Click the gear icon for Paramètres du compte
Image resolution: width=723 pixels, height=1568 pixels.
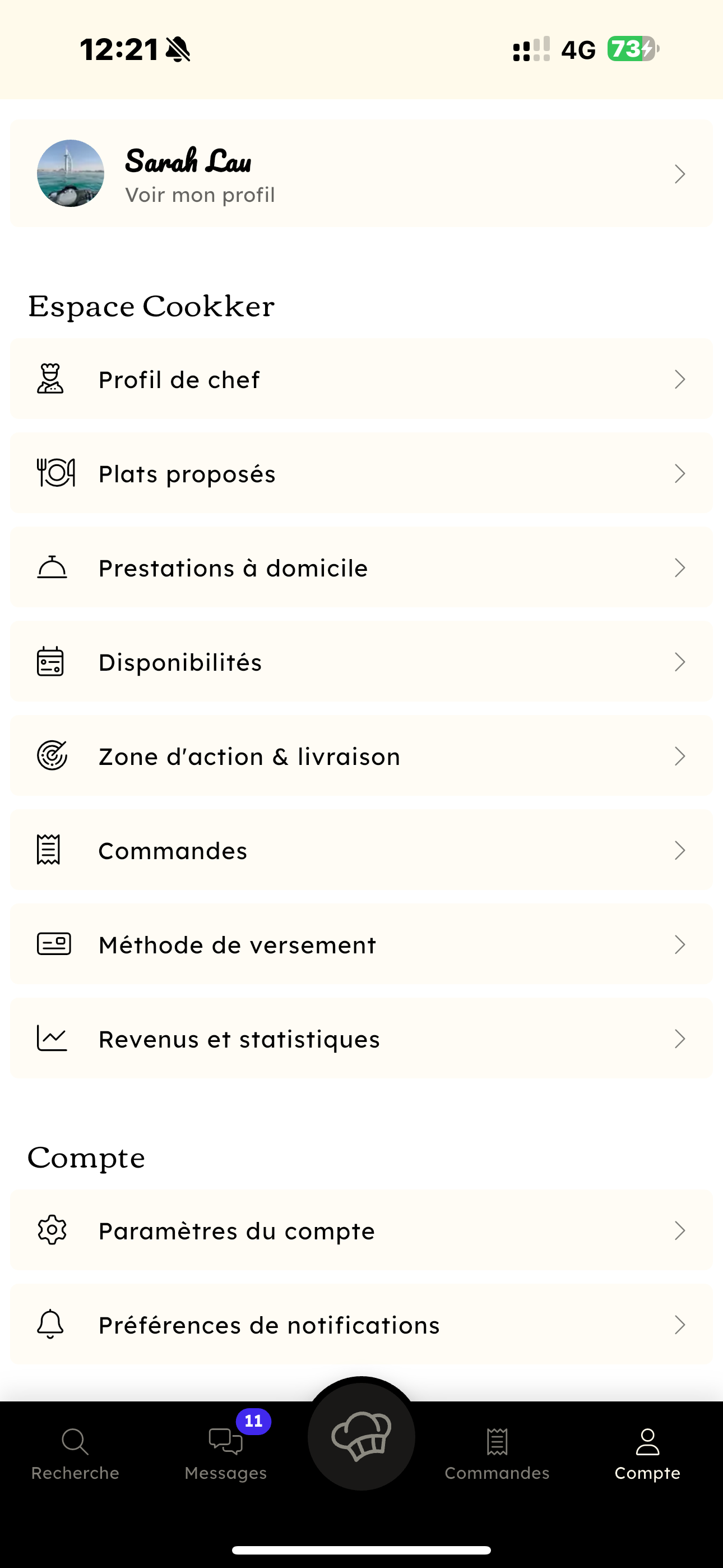click(x=52, y=1230)
